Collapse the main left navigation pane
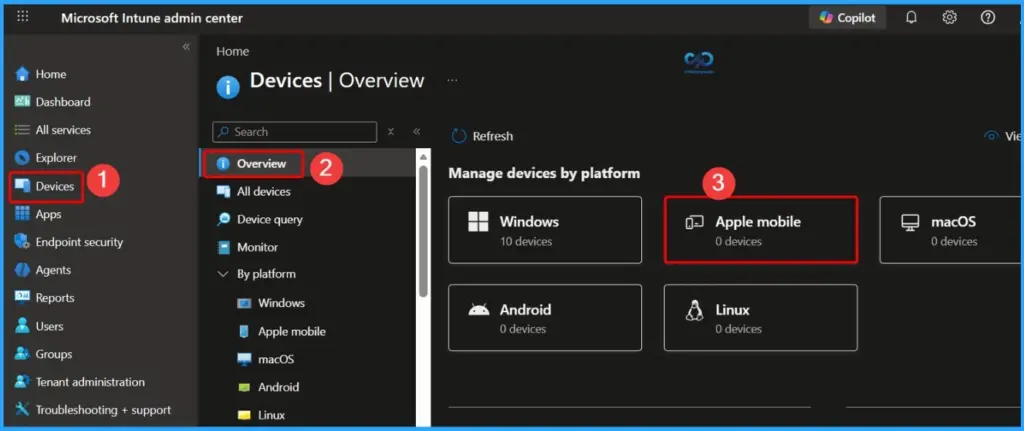 coord(186,46)
